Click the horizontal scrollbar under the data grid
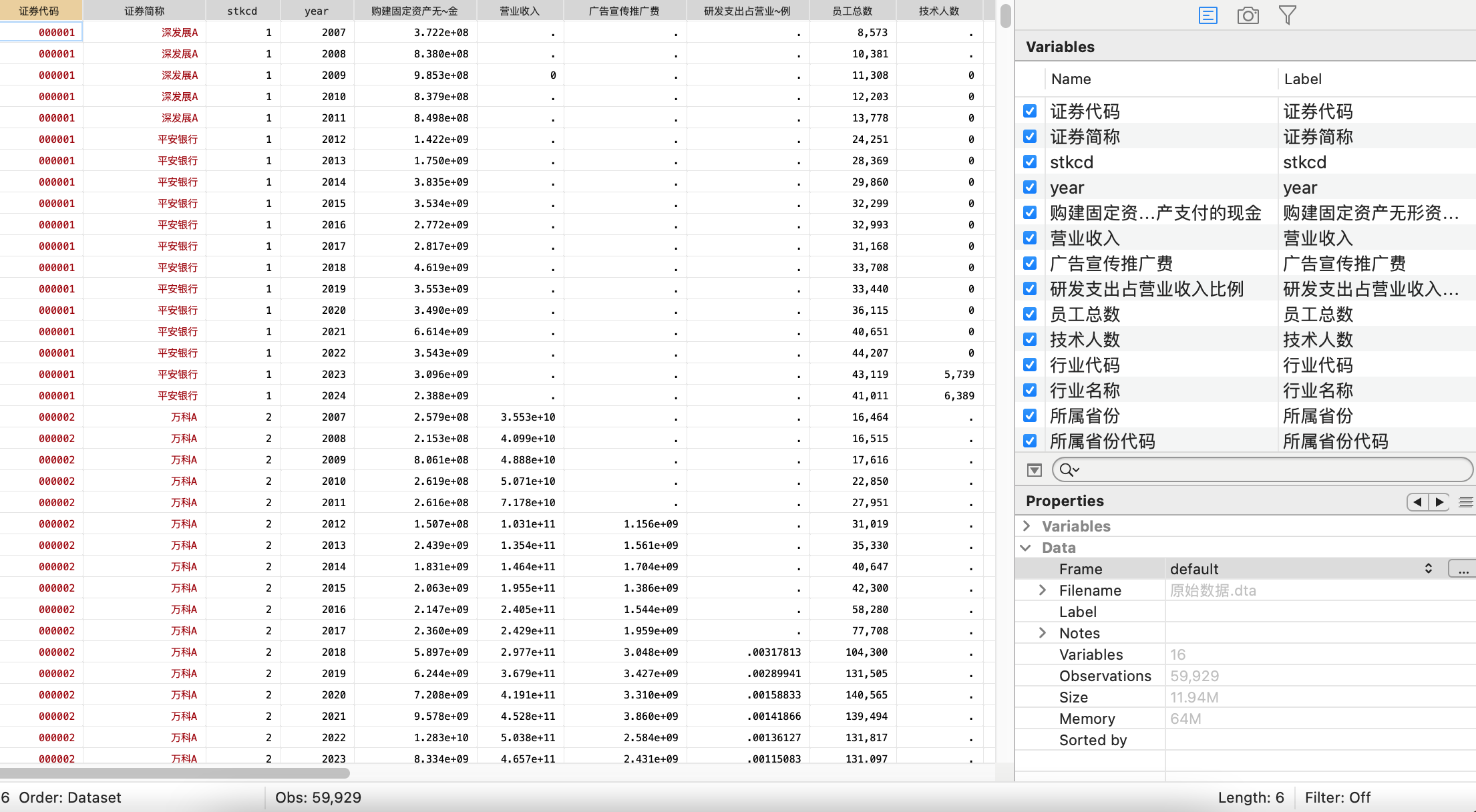This screenshot has width=1476, height=812. tap(175, 773)
